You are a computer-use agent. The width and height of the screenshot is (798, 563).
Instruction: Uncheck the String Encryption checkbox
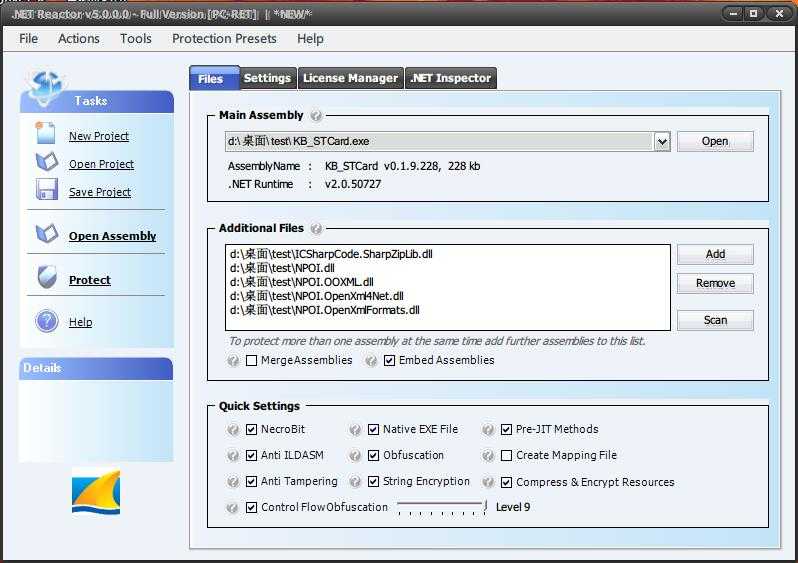pos(374,481)
